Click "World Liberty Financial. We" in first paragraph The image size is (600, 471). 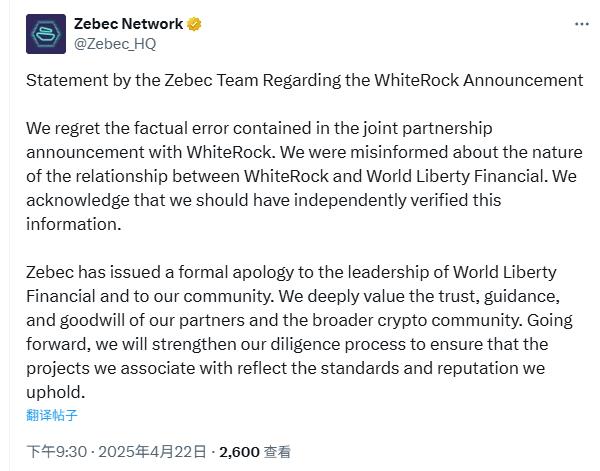471,176
